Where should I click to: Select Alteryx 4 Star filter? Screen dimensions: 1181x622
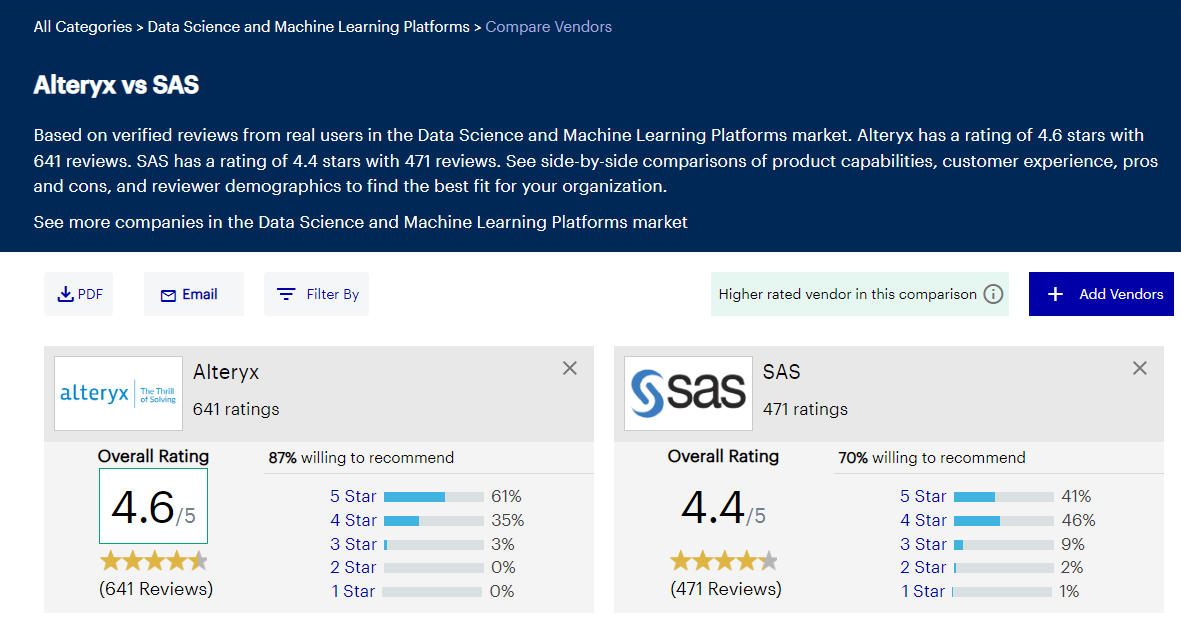pyautogui.click(x=353, y=520)
